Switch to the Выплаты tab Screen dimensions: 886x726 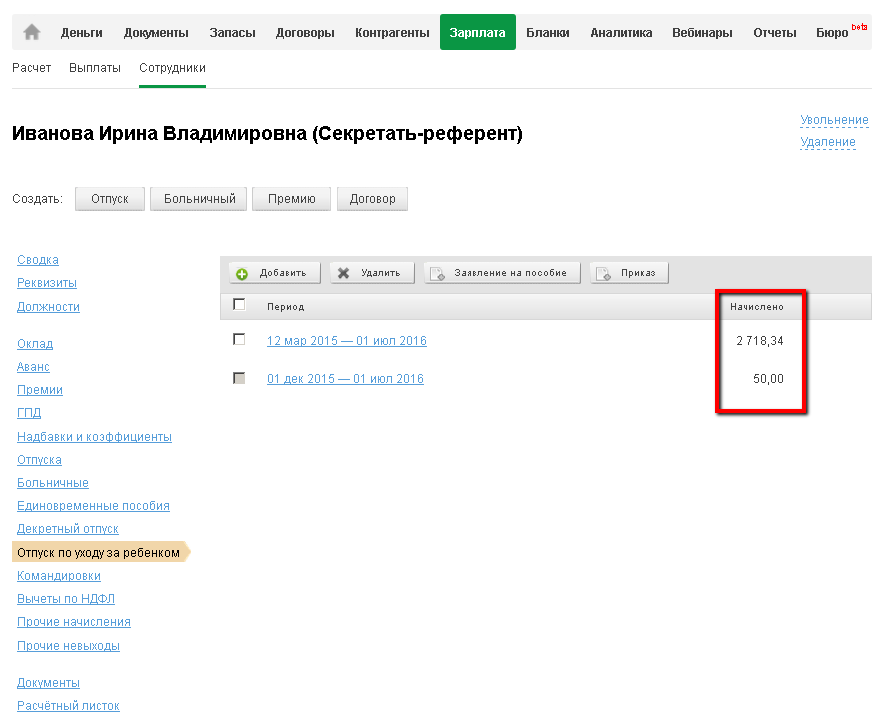click(x=95, y=68)
